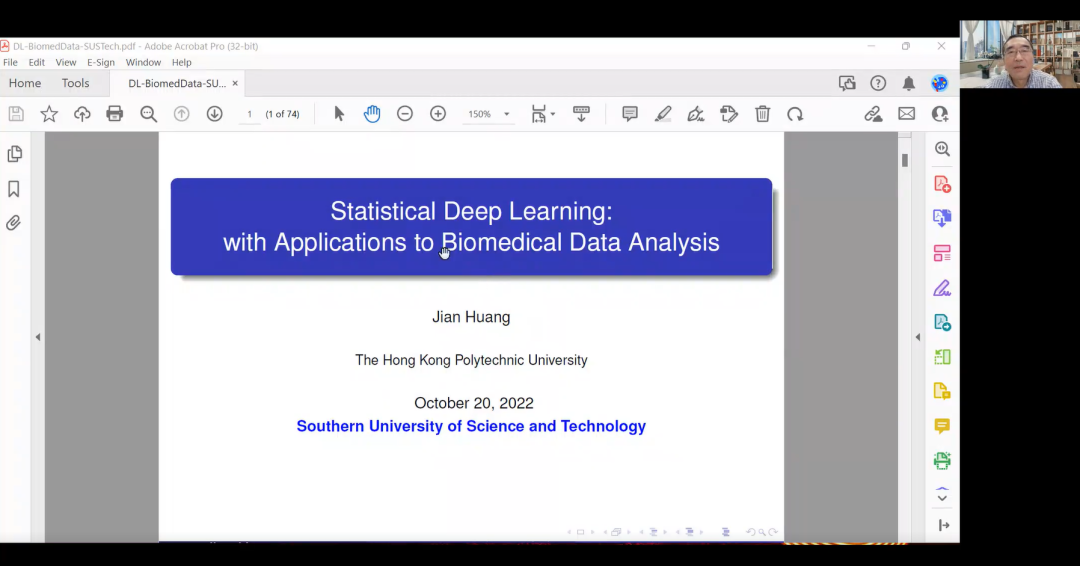Go to previous page arrow

tap(181, 114)
